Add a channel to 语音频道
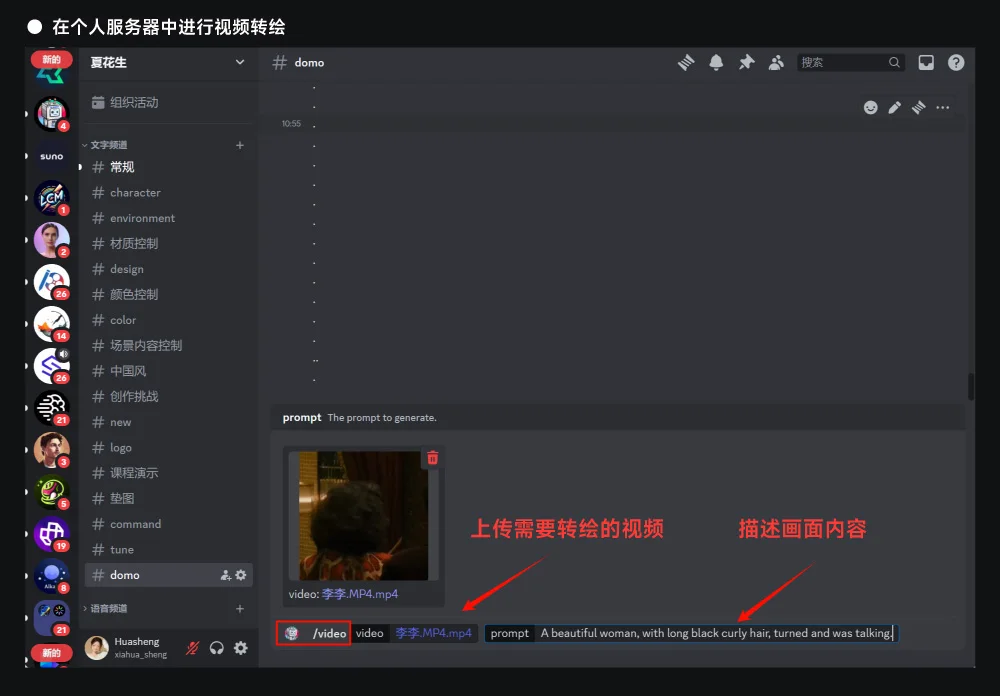 (240, 609)
